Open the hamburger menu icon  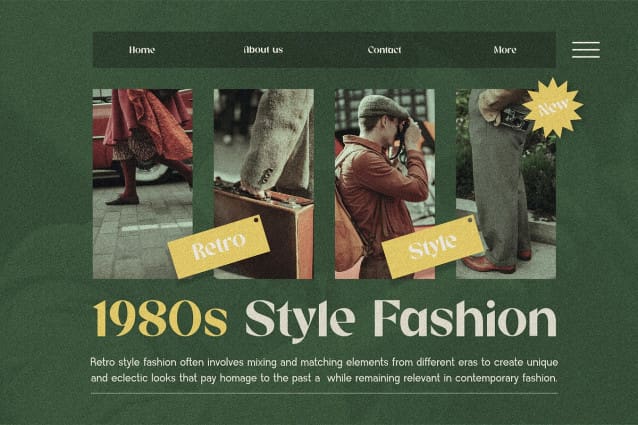coord(586,50)
